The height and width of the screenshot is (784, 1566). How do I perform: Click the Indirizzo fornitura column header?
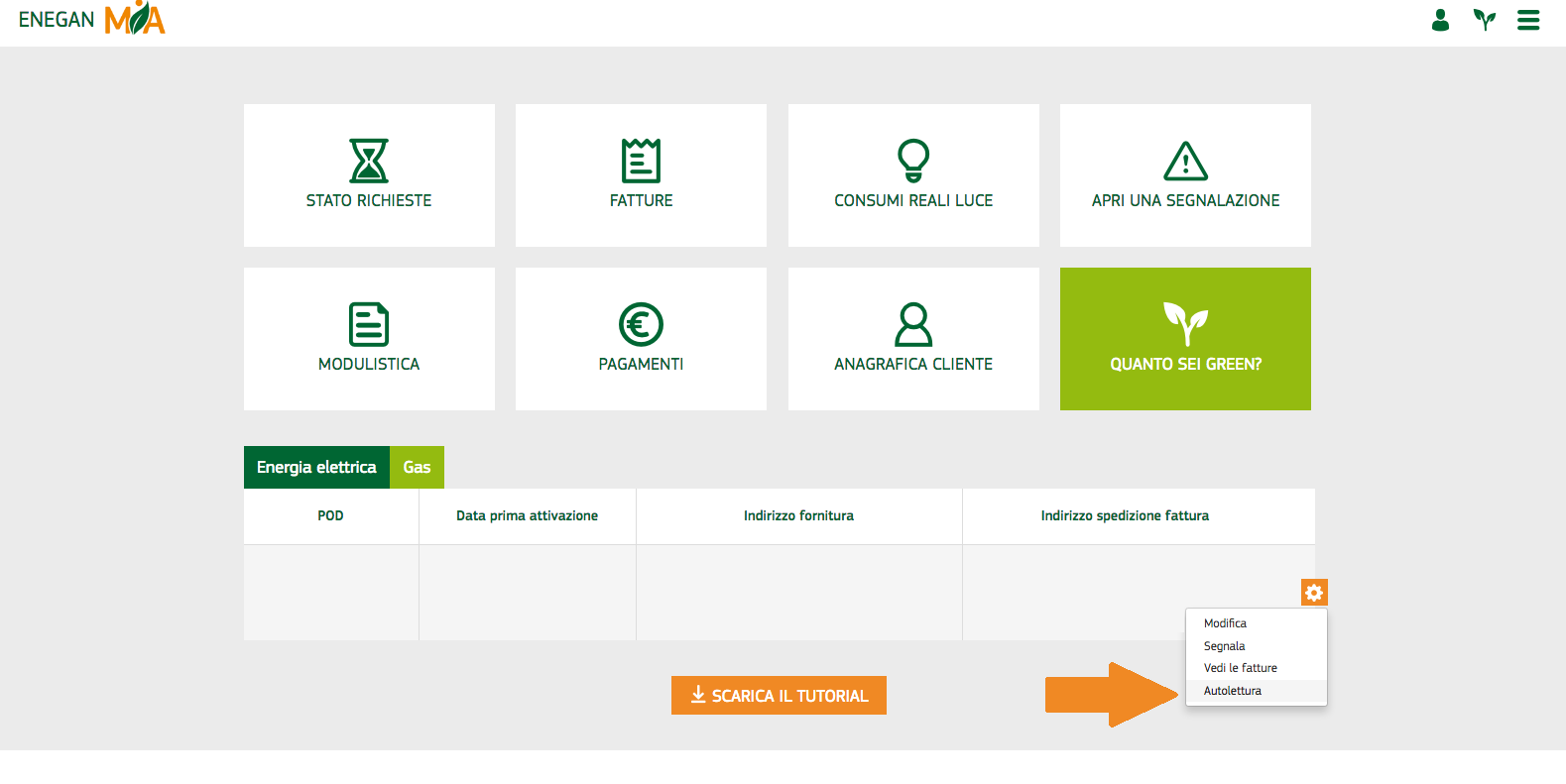coord(798,515)
